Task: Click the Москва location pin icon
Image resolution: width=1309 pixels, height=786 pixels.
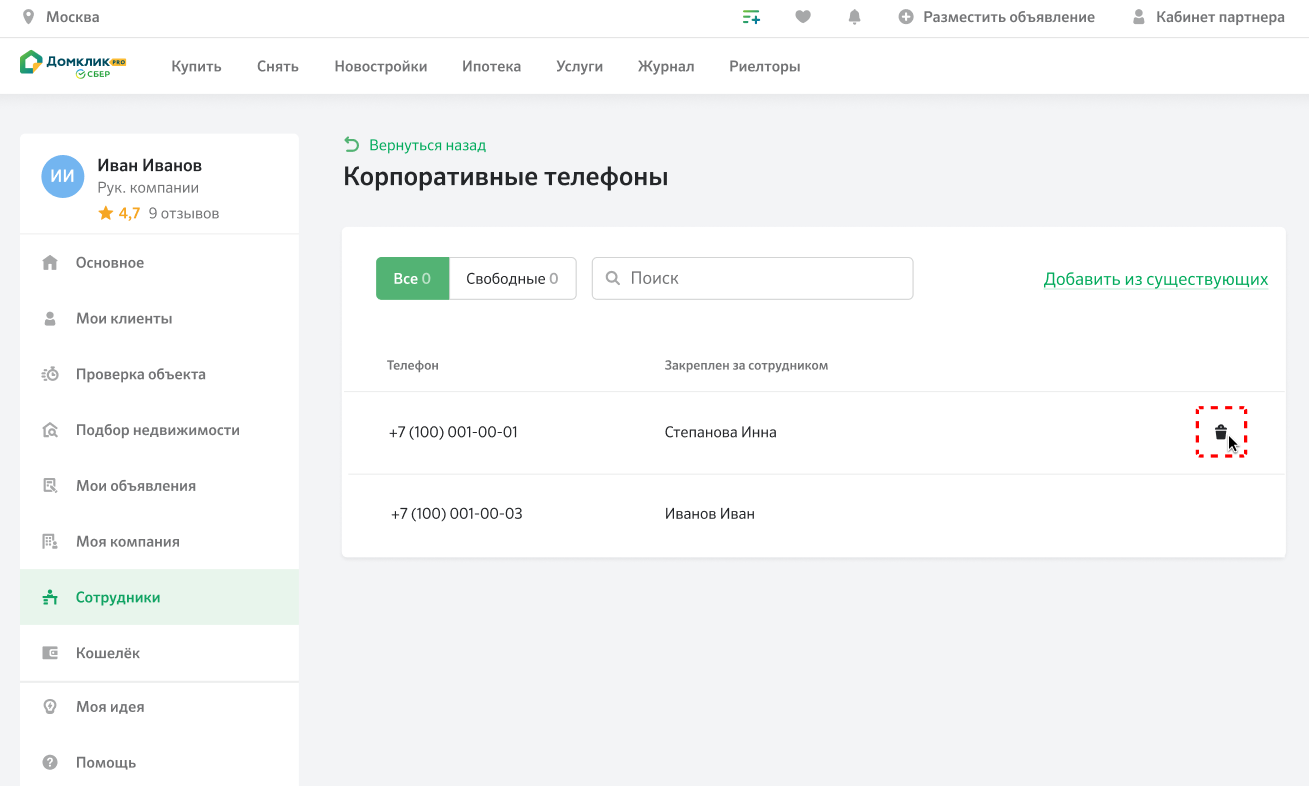Action: pos(28,17)
